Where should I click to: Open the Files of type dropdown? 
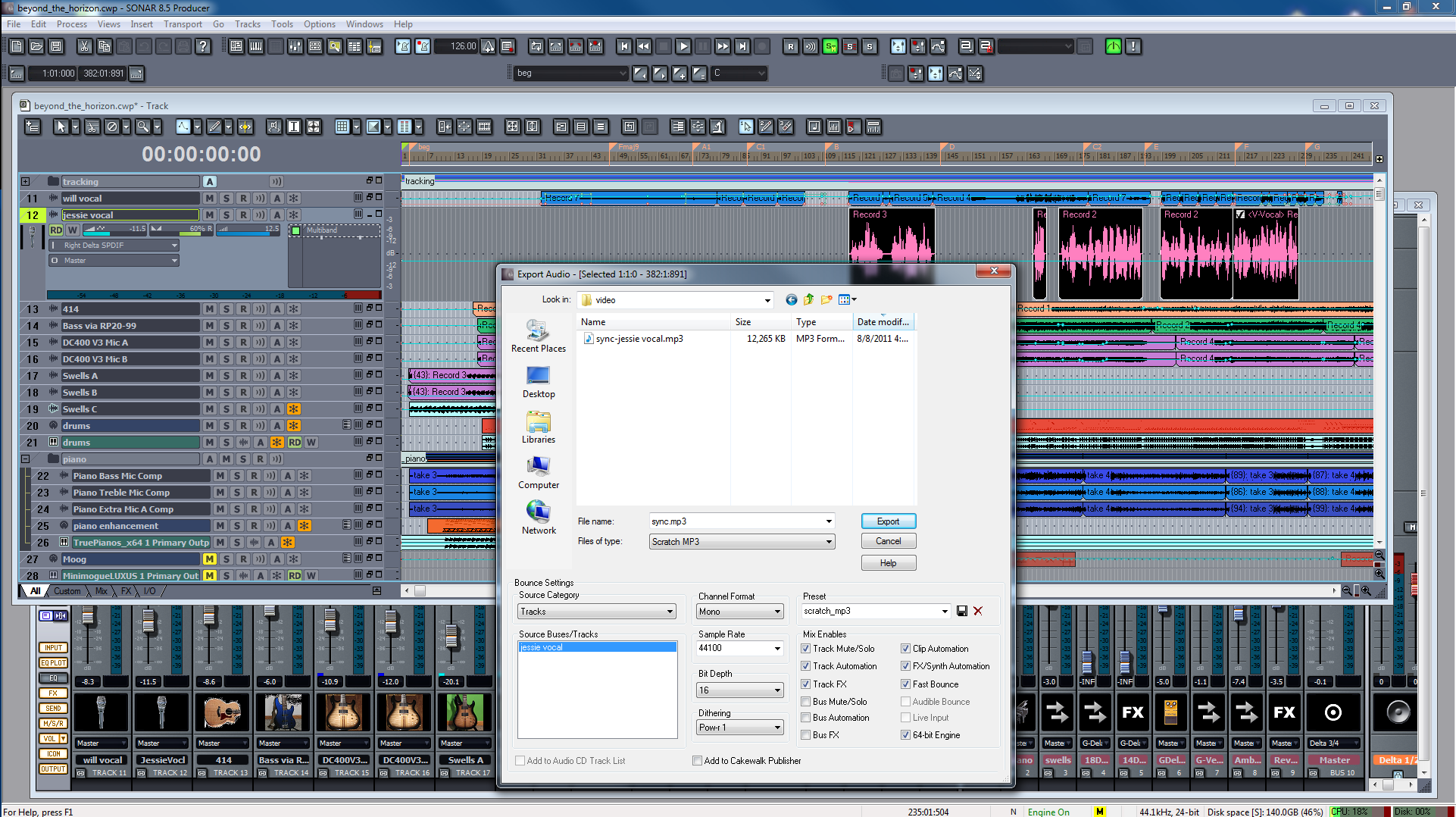pyautogui.click(x=742, y=542)
